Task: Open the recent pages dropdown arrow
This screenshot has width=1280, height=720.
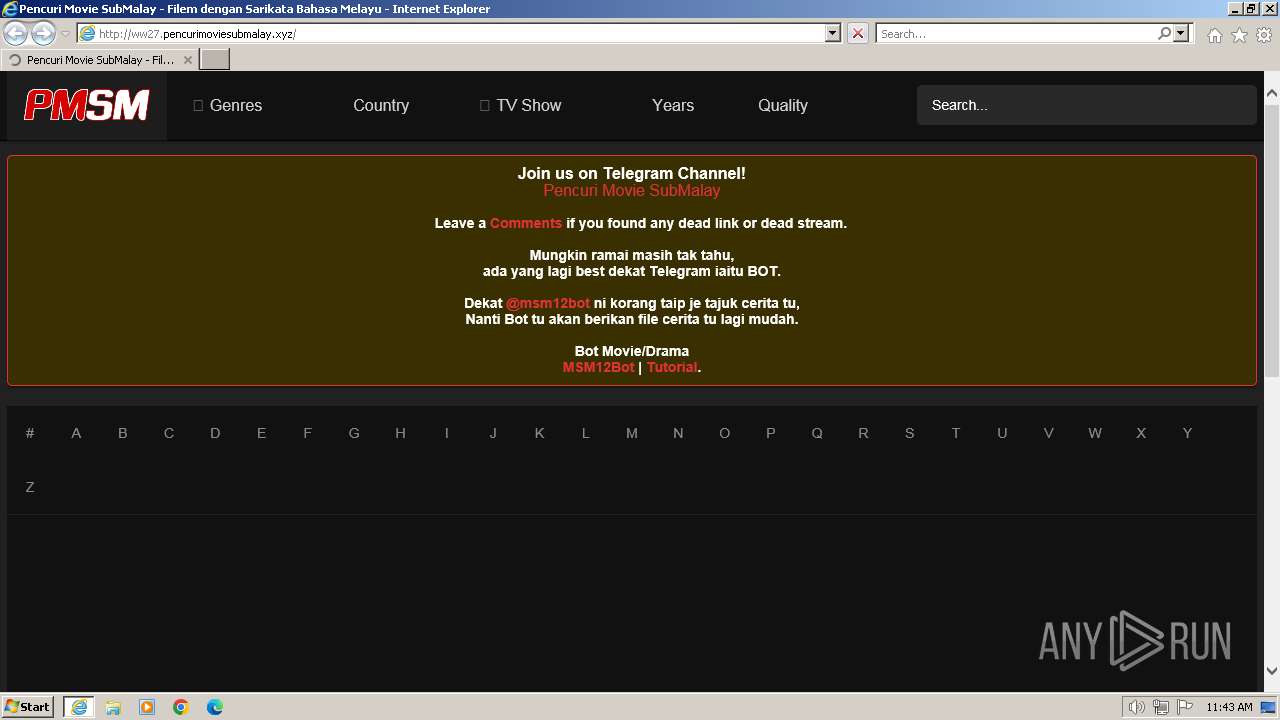Action: [65, 34]
